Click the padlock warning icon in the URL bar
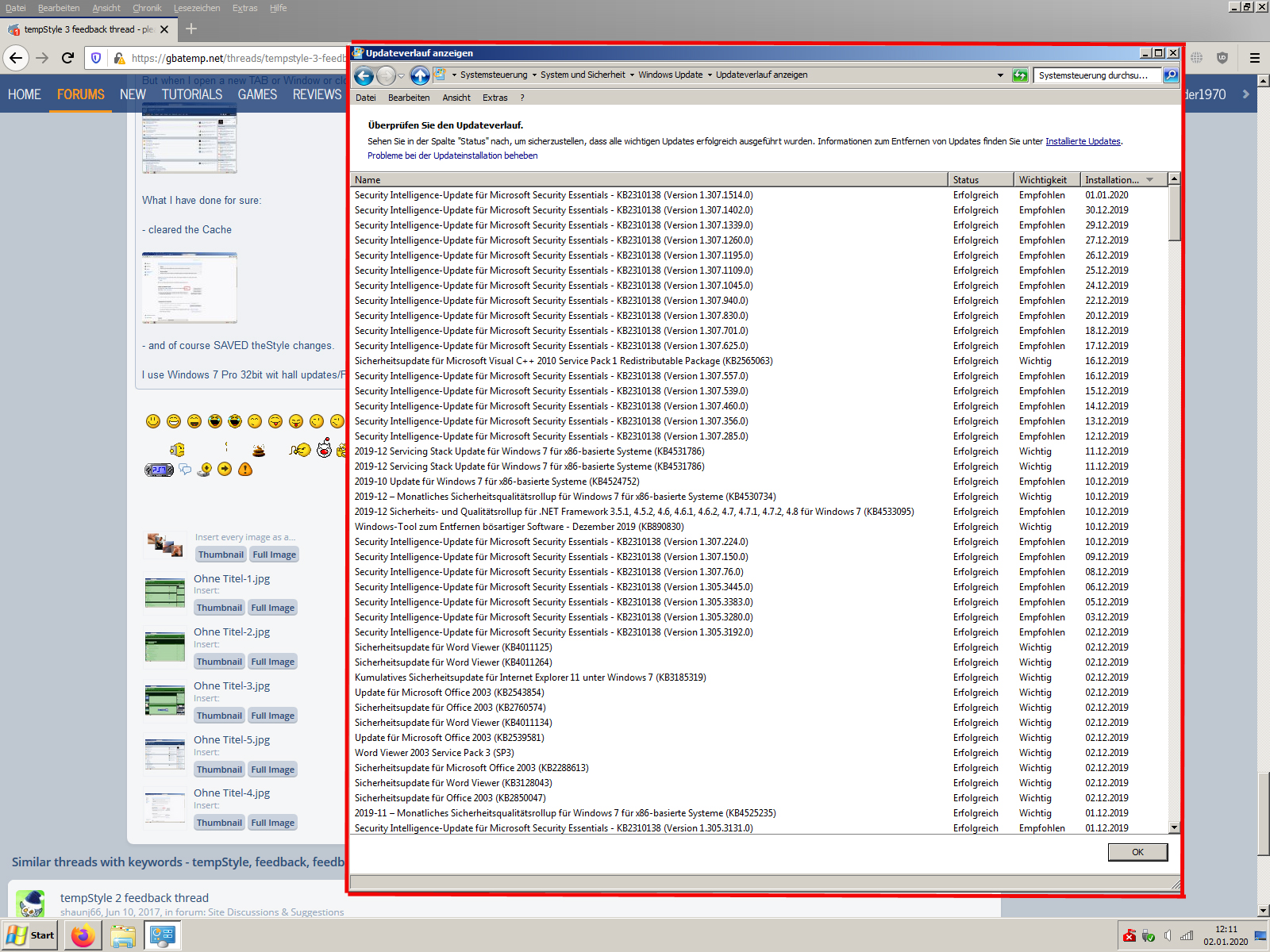1270x952 pixels. [119, 58]
